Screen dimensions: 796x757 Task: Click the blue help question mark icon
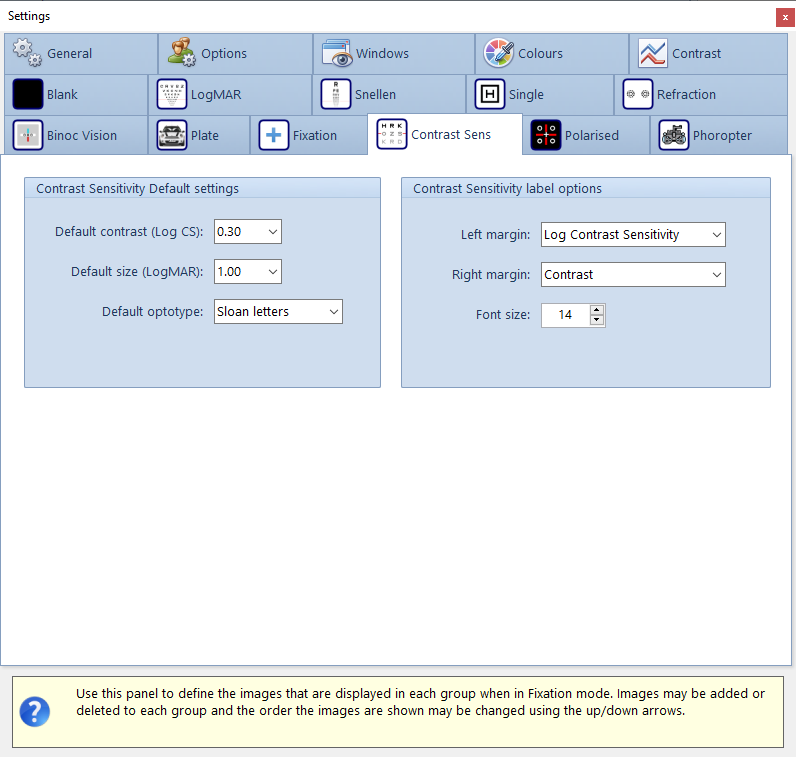(x=35, y=711)
